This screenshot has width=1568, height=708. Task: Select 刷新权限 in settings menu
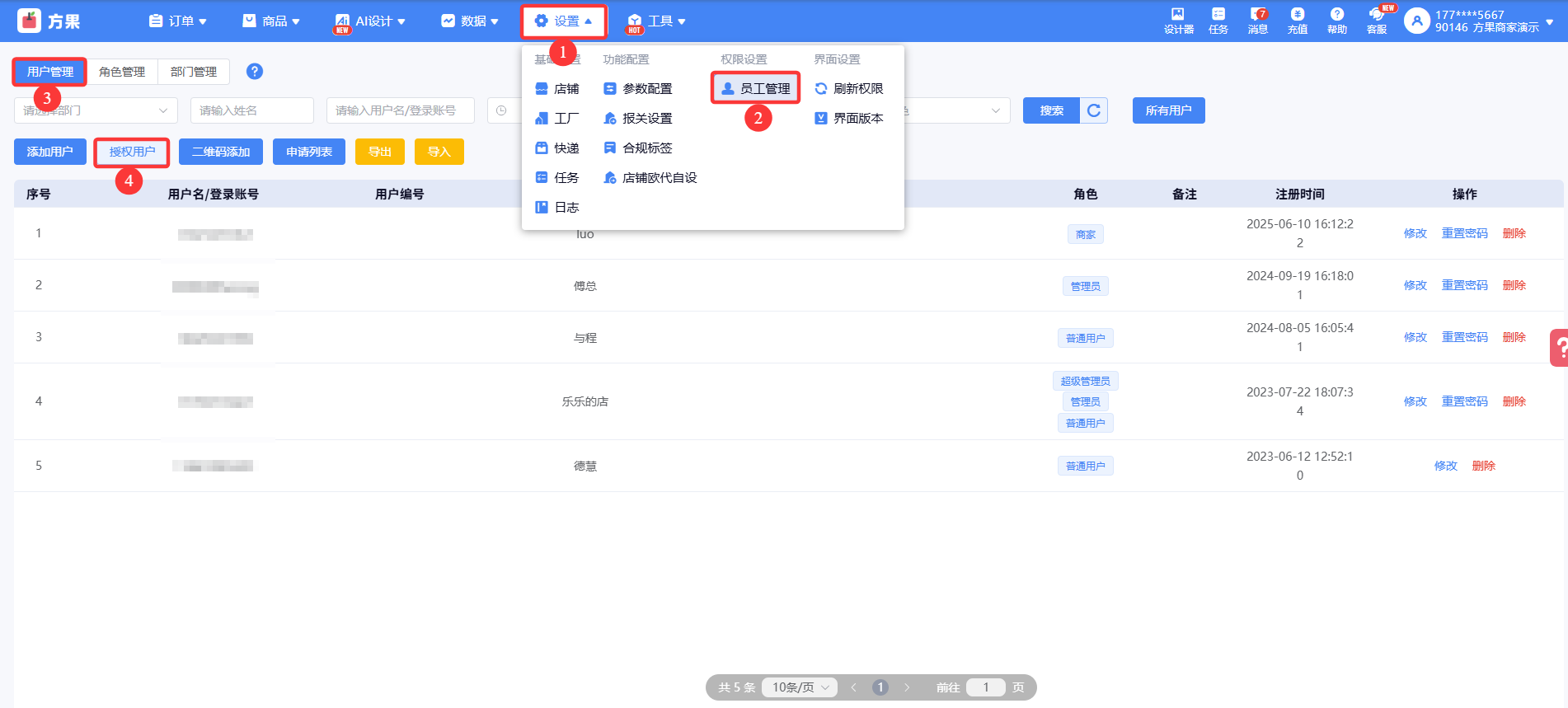[x=849, y=89]
